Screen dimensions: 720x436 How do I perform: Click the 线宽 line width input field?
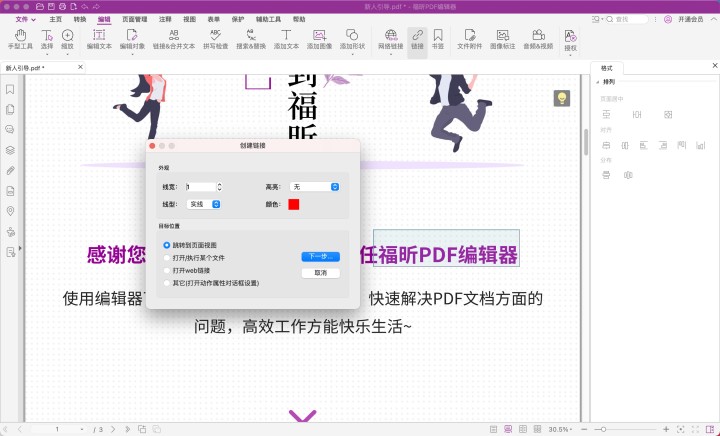pos(200,187)
